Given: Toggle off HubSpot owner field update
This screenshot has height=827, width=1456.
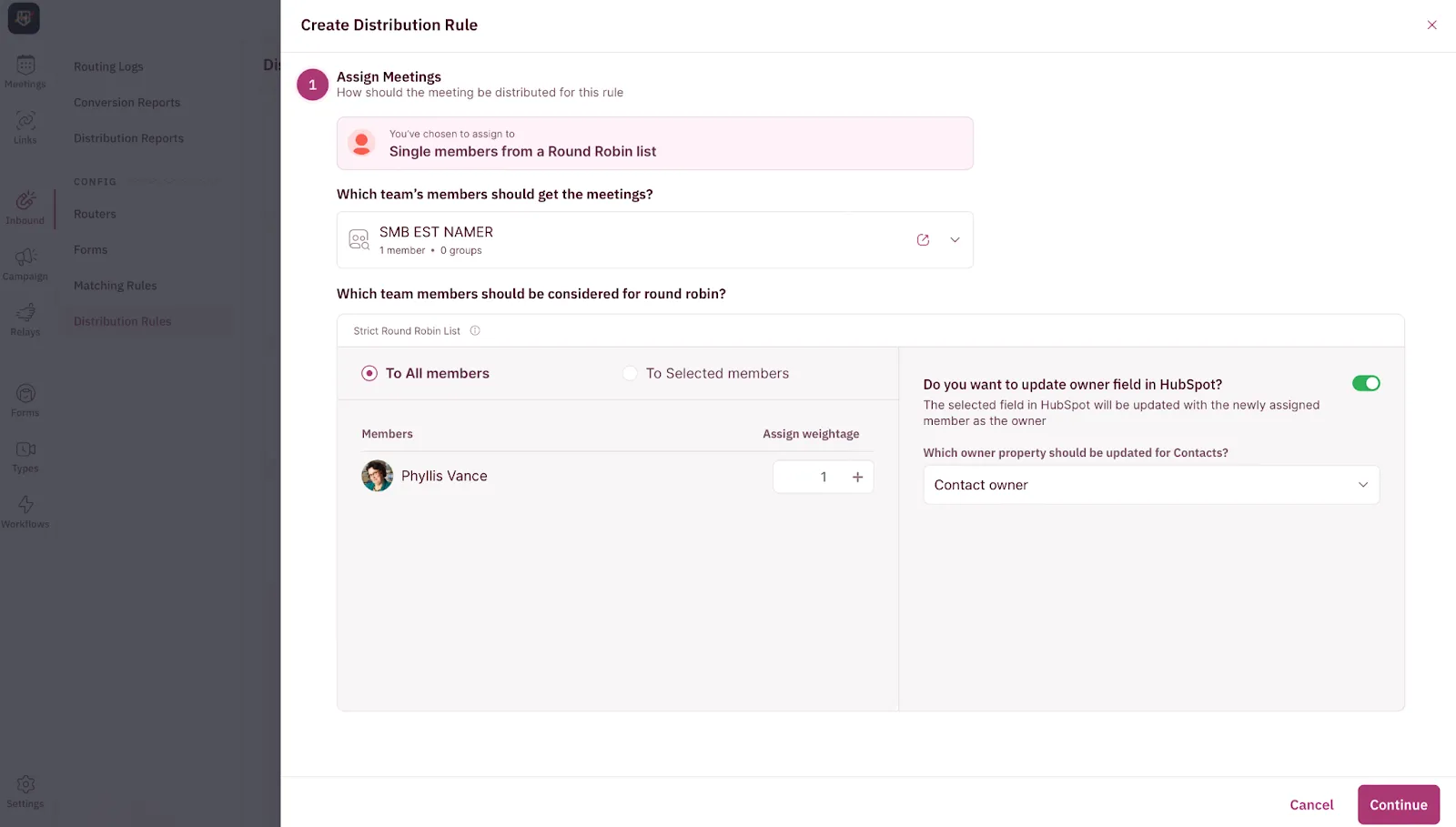Looking at the screenshot, I should [x=1366, y=383].
